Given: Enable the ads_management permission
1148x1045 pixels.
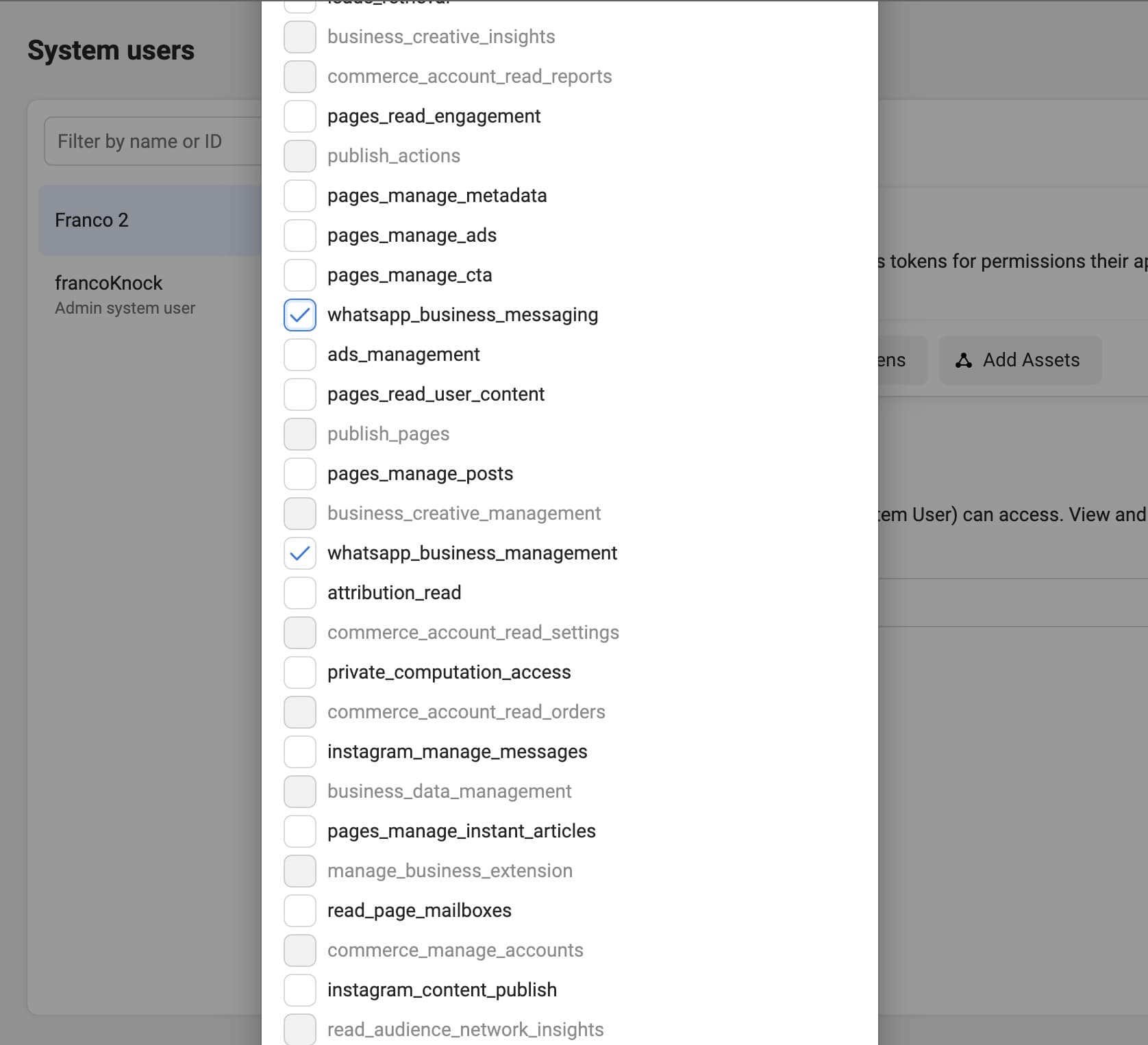Looking at the screenshot, I should 300,355.
